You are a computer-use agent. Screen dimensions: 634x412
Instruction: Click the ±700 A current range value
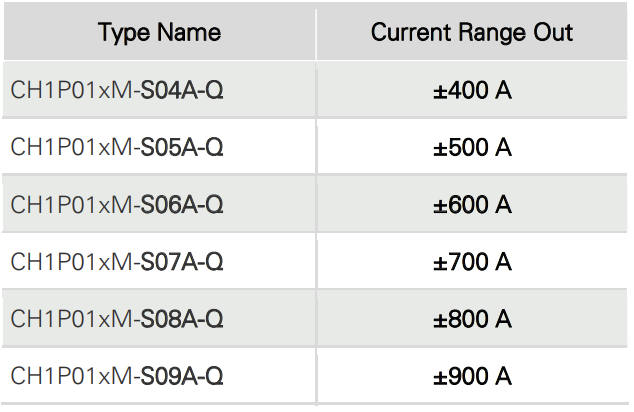pyautogui.click(x=472, y=262)
